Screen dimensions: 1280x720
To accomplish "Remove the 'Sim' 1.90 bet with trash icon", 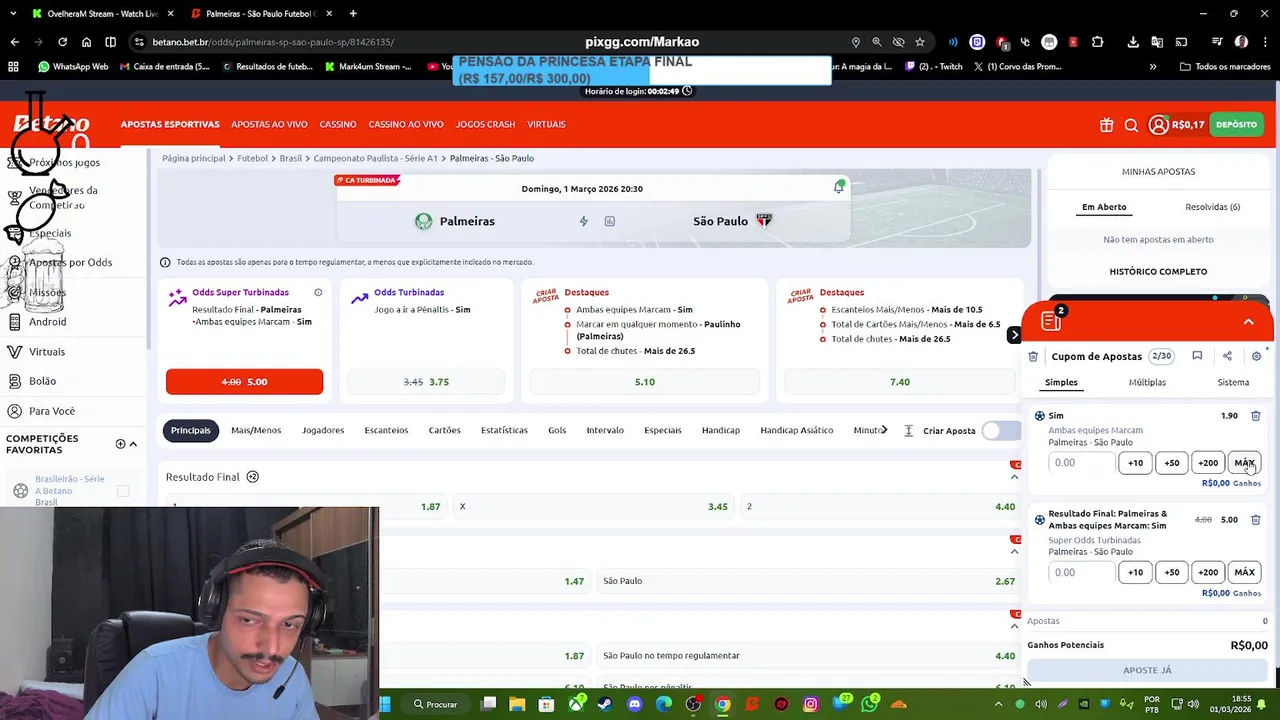I will (x=1256, y=416).
